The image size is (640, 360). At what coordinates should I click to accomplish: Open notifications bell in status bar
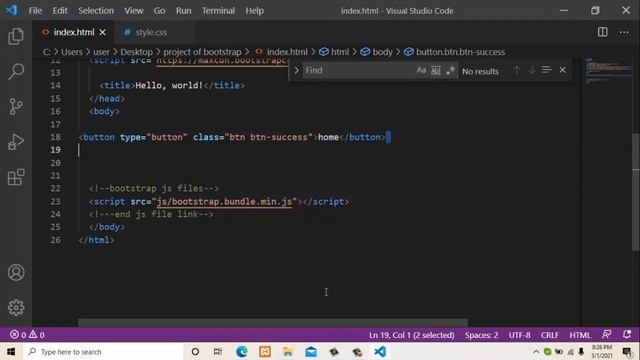click(x=627, y=335)
